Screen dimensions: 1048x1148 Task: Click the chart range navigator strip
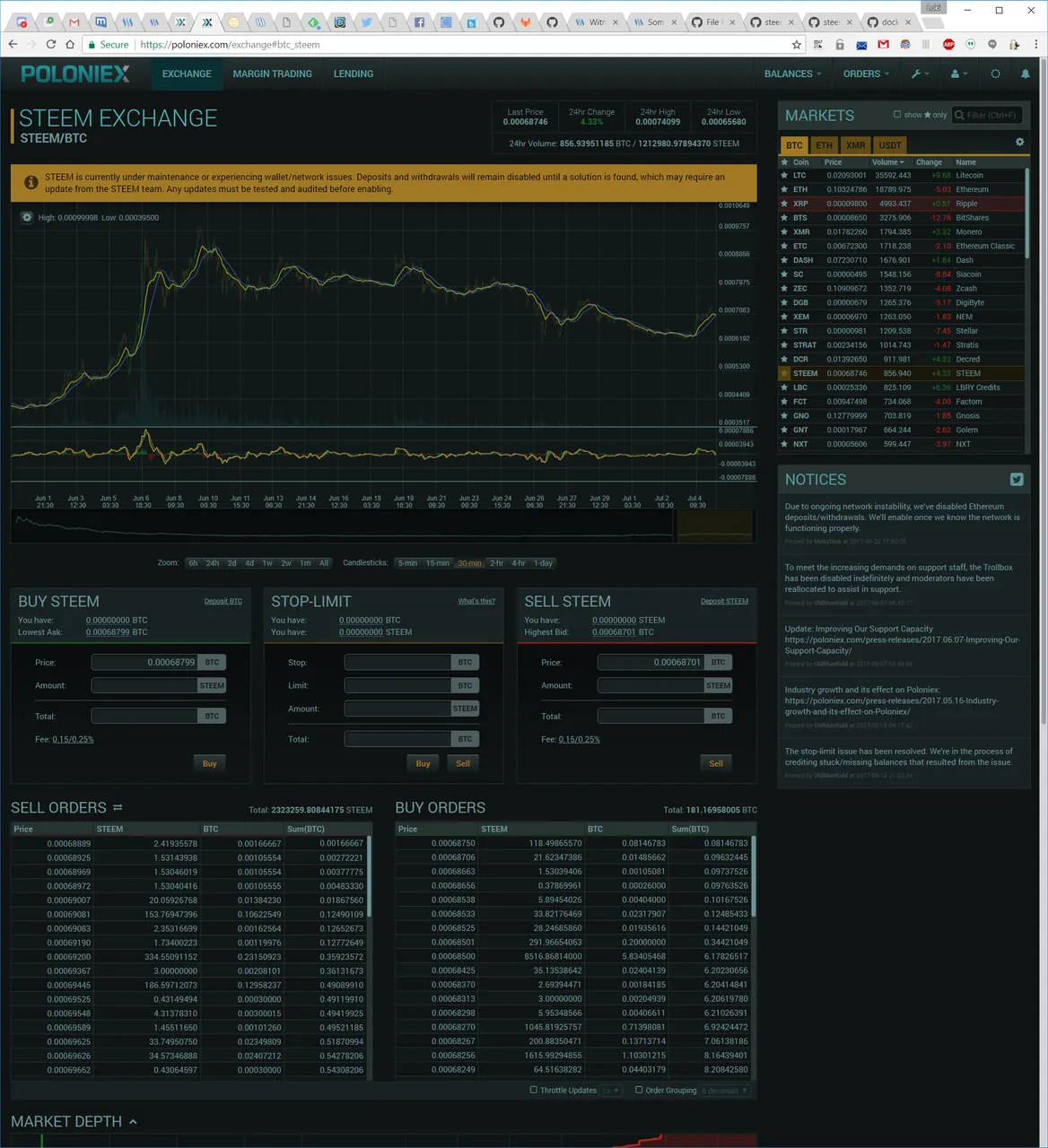382,526
